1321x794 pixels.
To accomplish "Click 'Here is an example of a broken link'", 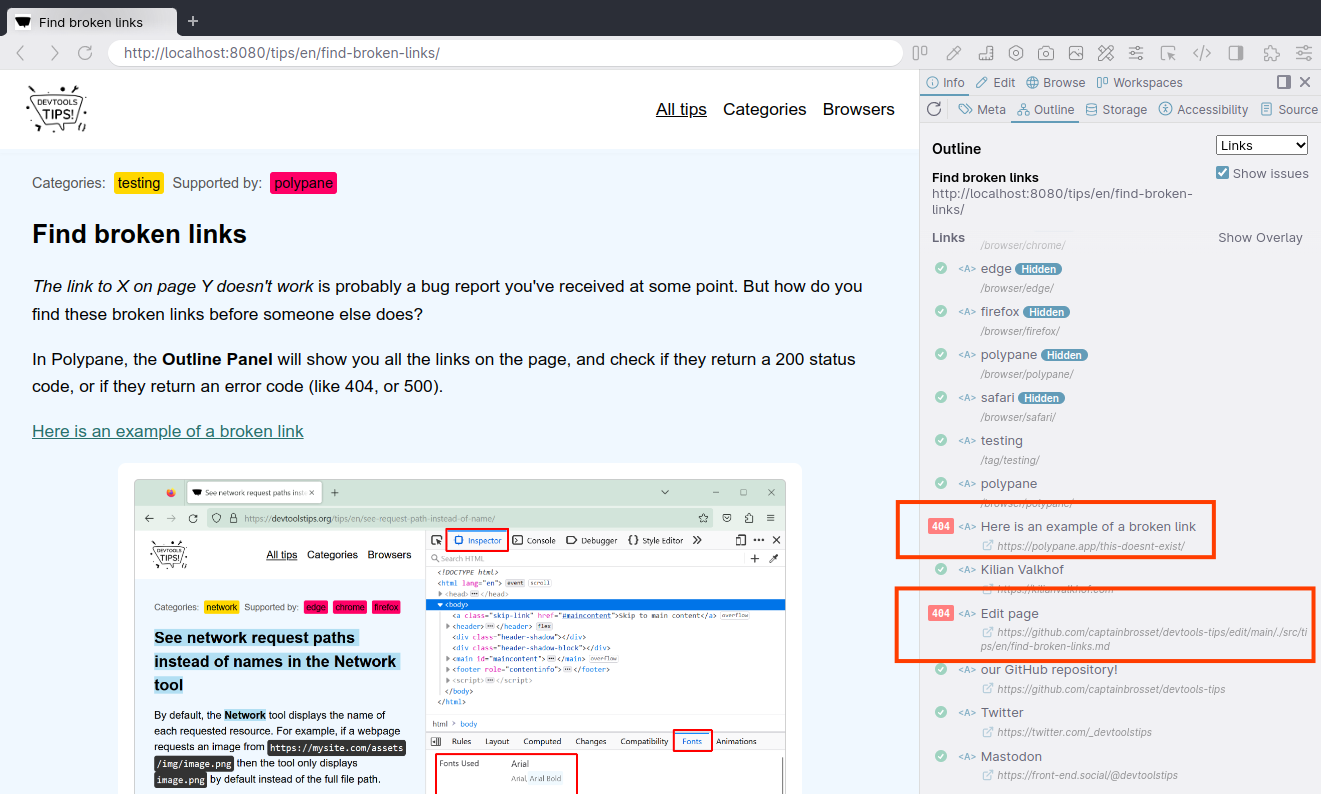I will (1090, 526).
